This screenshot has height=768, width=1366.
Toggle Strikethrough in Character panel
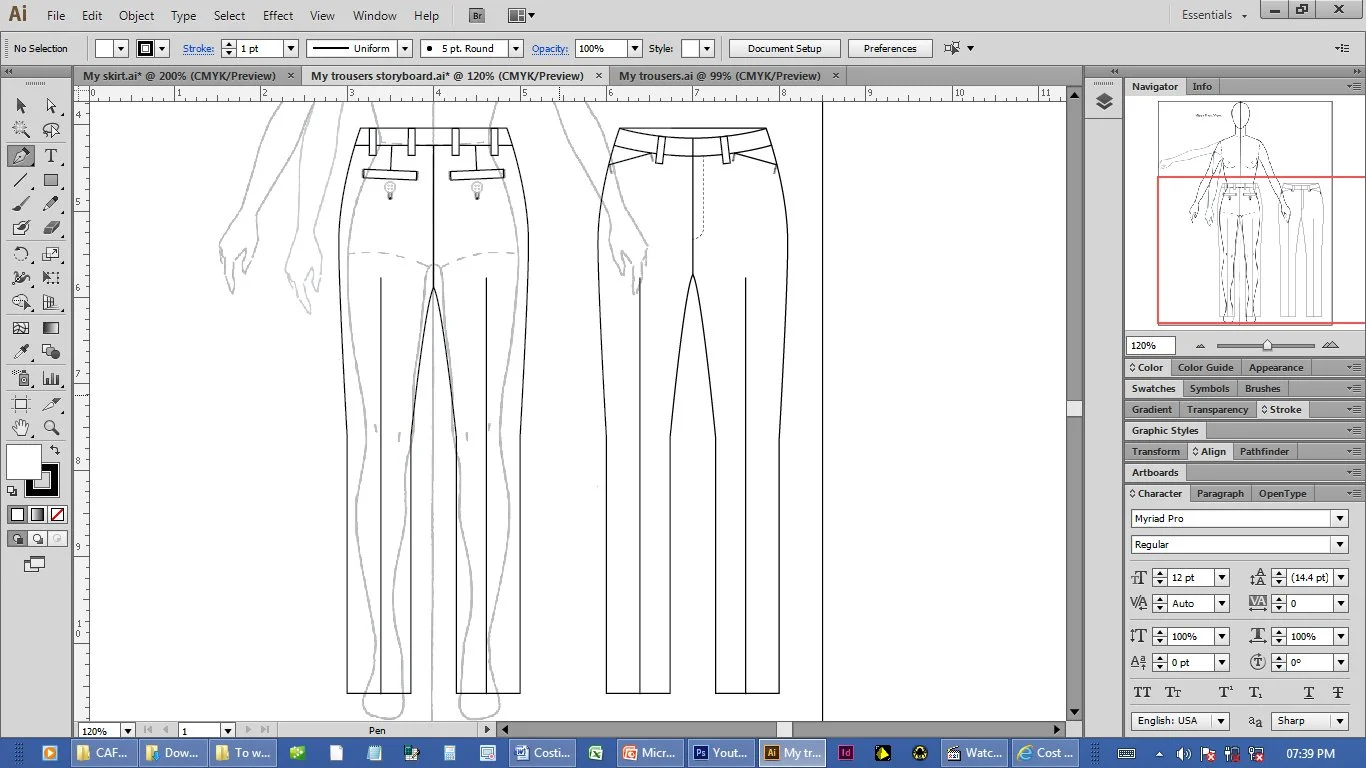(x=1337, y=692)
